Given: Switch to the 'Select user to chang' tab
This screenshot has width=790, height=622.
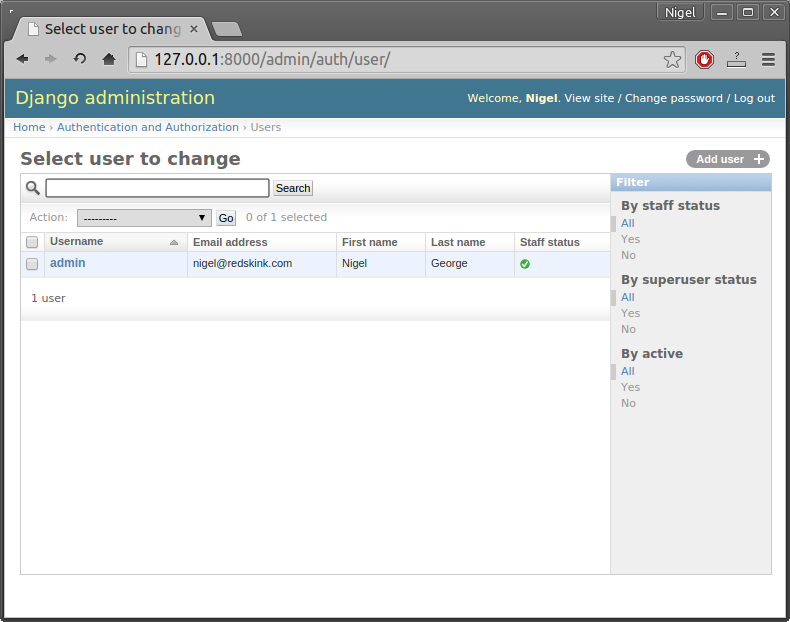Looking at the screenshot, I should click(110, 29).
